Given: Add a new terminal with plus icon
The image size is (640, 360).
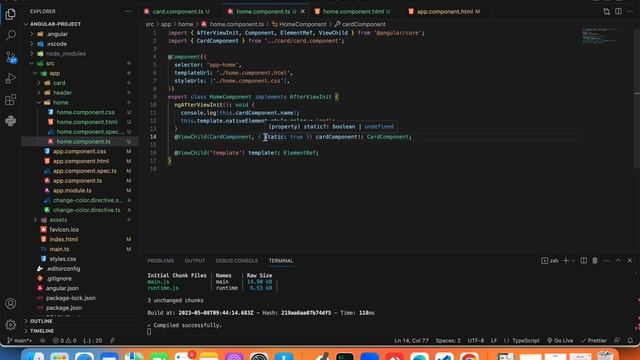Looking at the screenshot, I should point(566,260).
